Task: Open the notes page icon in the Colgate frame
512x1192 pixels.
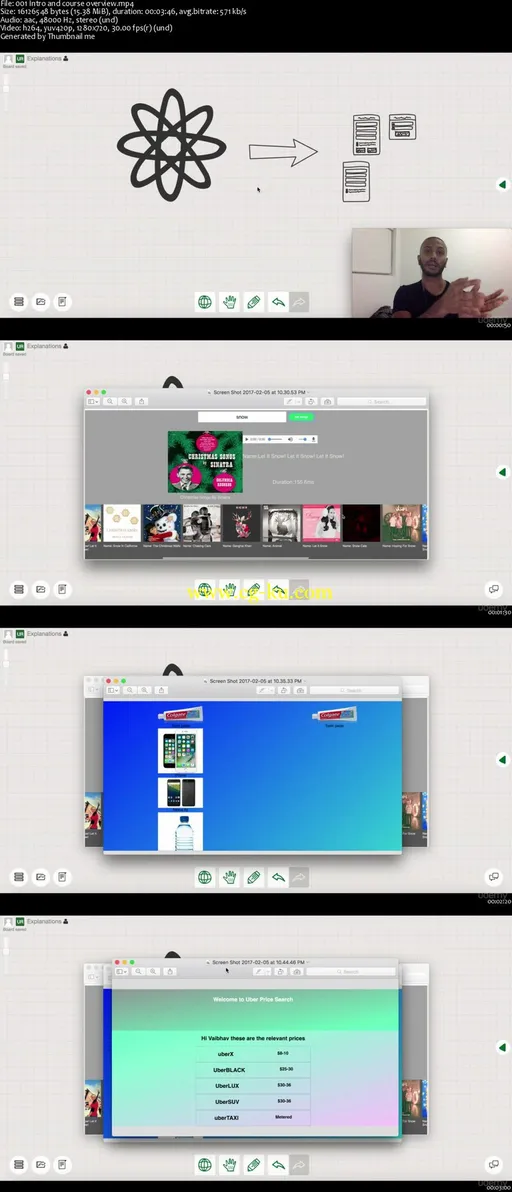Action: point(62,877)
